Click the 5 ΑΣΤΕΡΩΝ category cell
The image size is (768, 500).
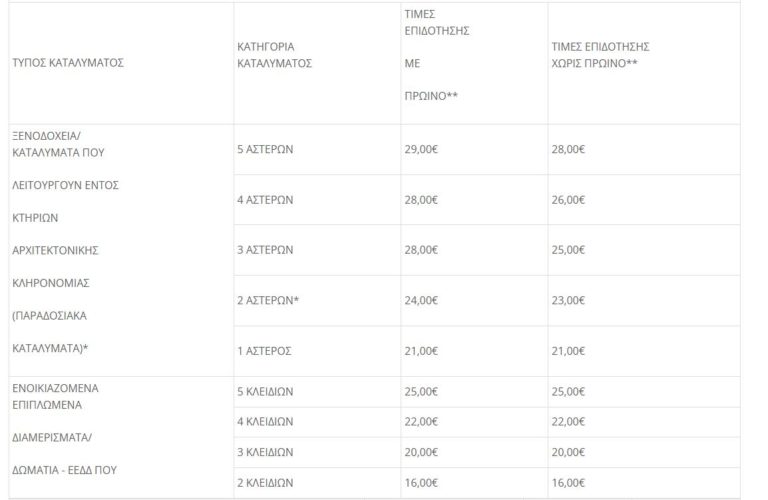[x=266, y=149]
